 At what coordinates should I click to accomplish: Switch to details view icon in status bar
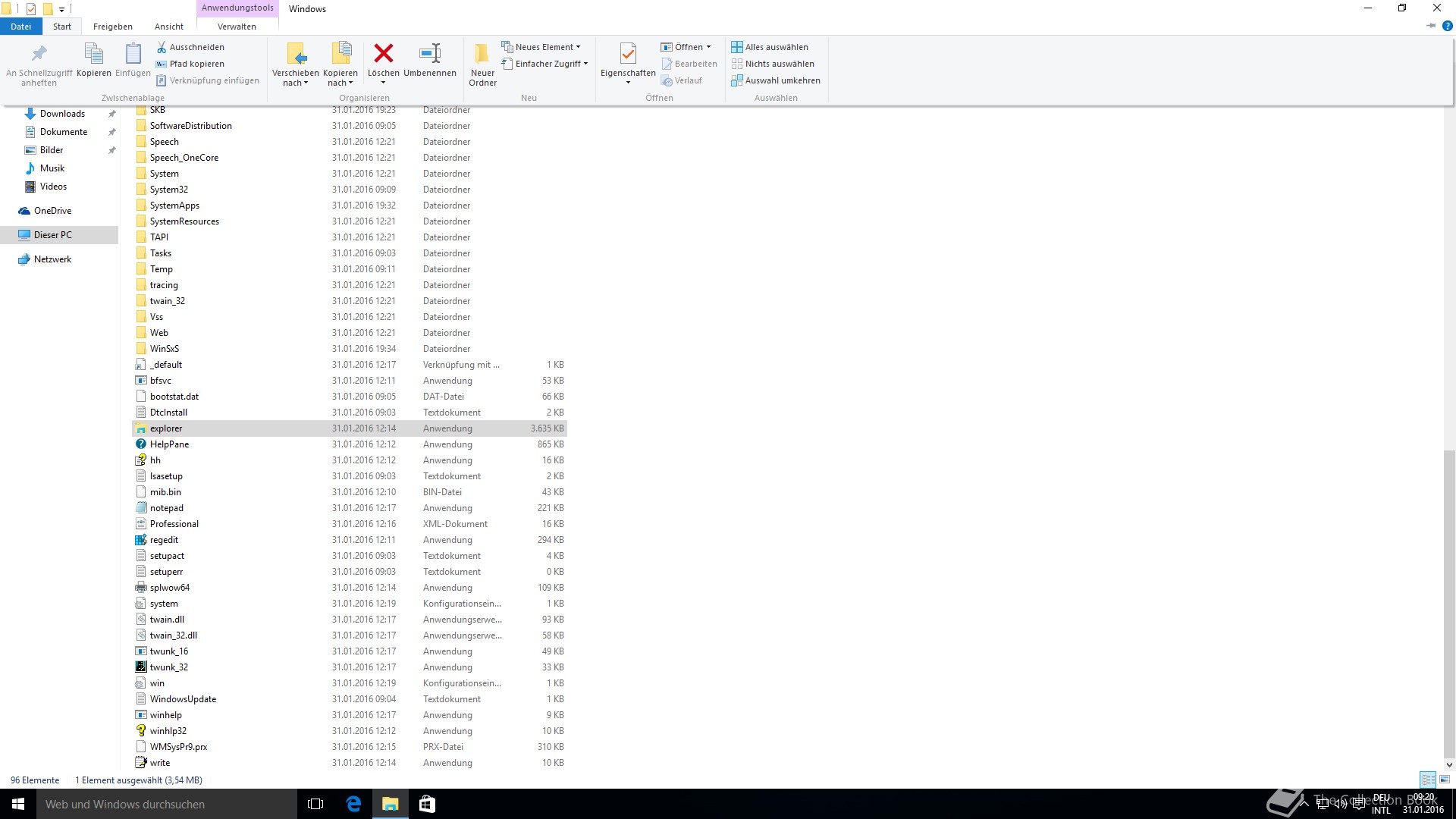pyautogui.click(x=1428, y=780)
